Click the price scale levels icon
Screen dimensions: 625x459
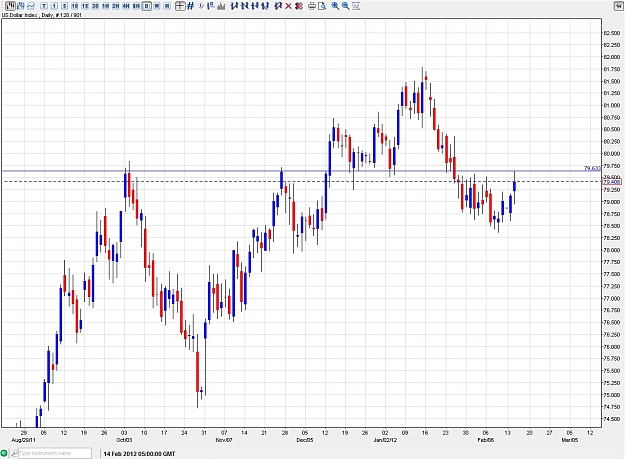pyautogui.click(x=211, y=6)
